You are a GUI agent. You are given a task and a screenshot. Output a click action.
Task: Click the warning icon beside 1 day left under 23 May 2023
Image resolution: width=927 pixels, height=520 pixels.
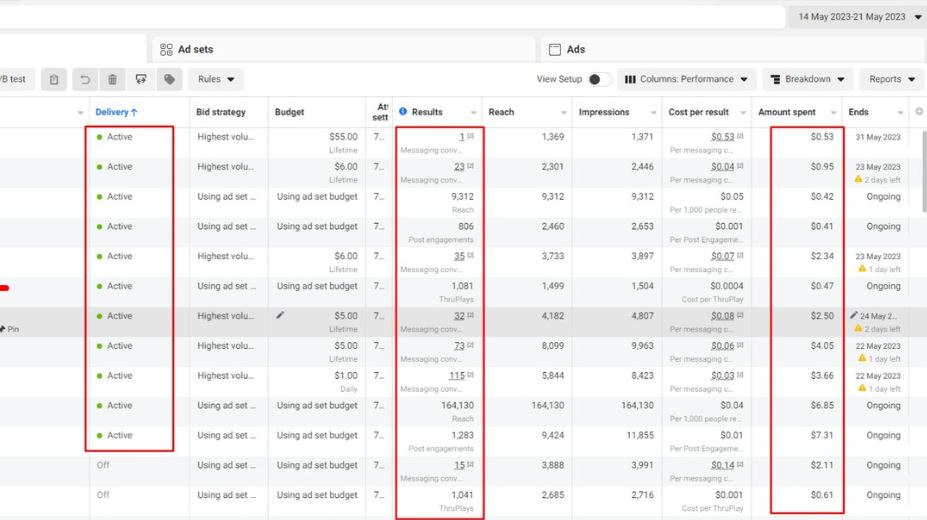862,269
